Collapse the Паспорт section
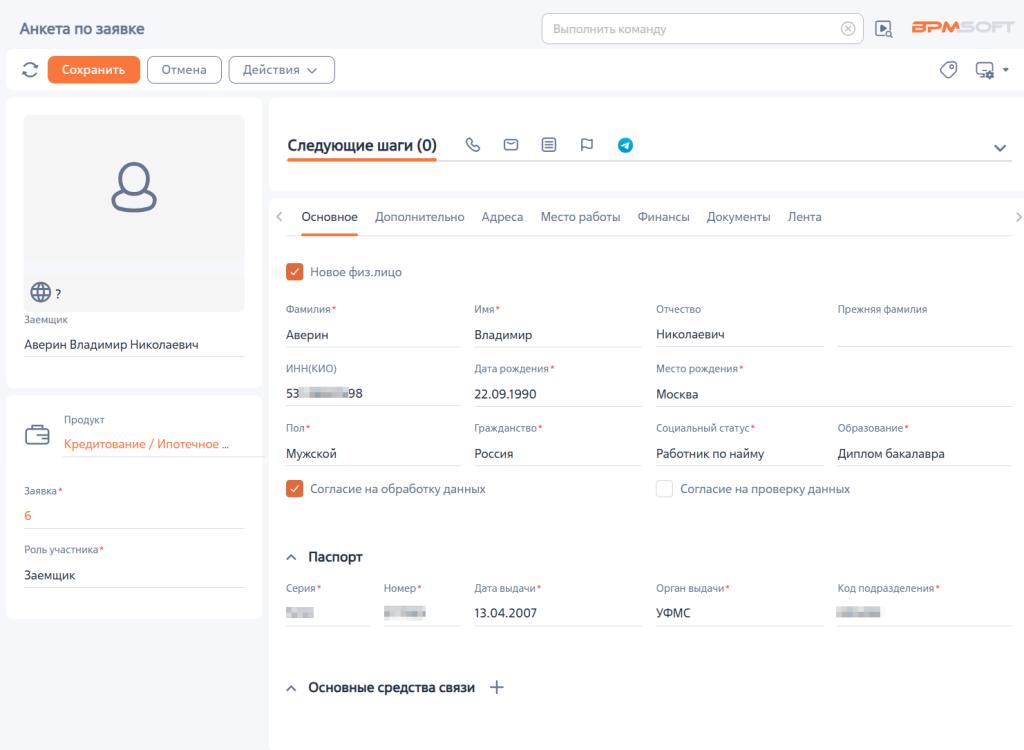Viewport: 1024px width, 750px height. 291,557
